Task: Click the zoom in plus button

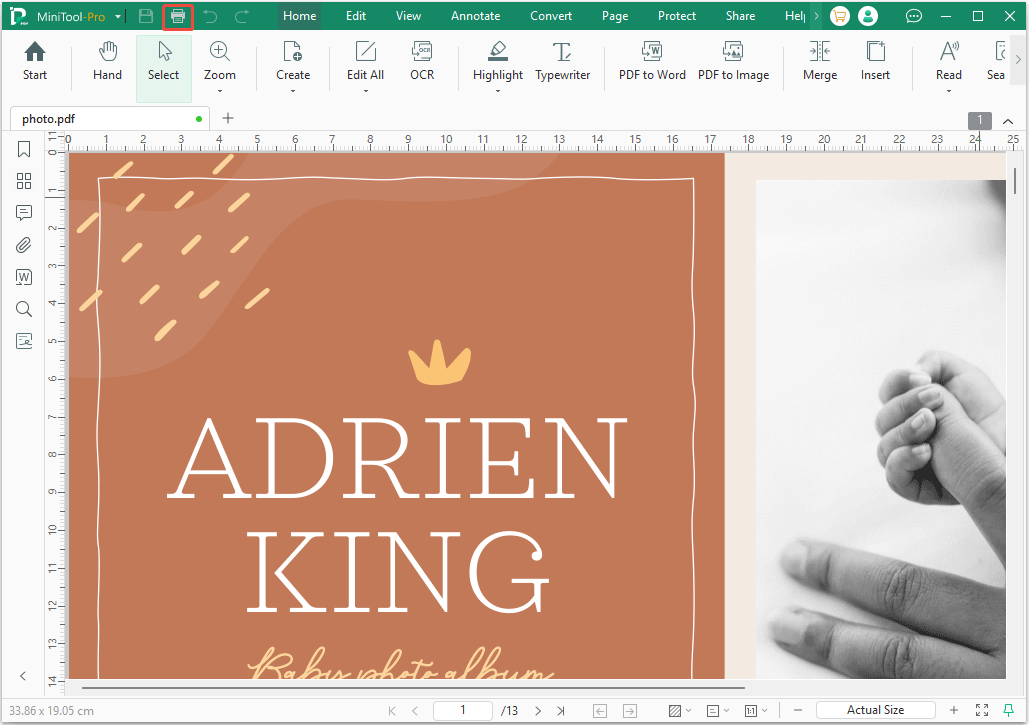Action: click(x=954, y=710)
